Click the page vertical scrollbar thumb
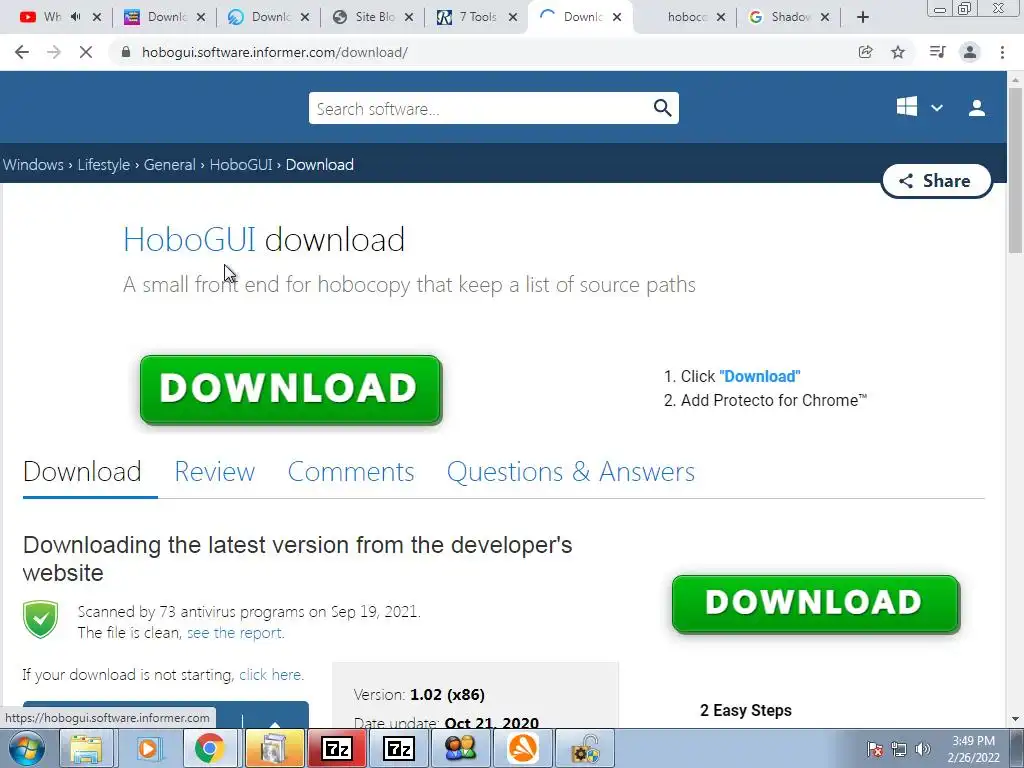 tap(1015, 171)
